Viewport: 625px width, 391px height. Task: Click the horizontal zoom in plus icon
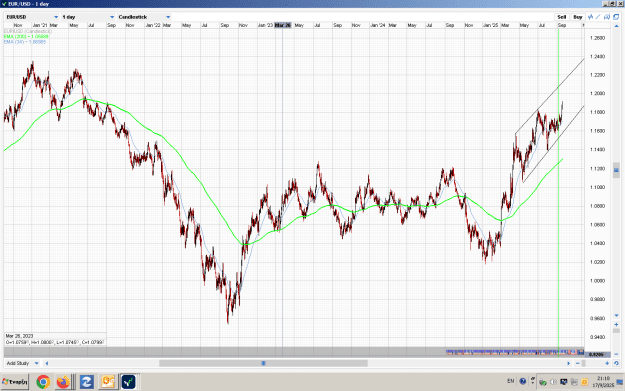[607, 363]
